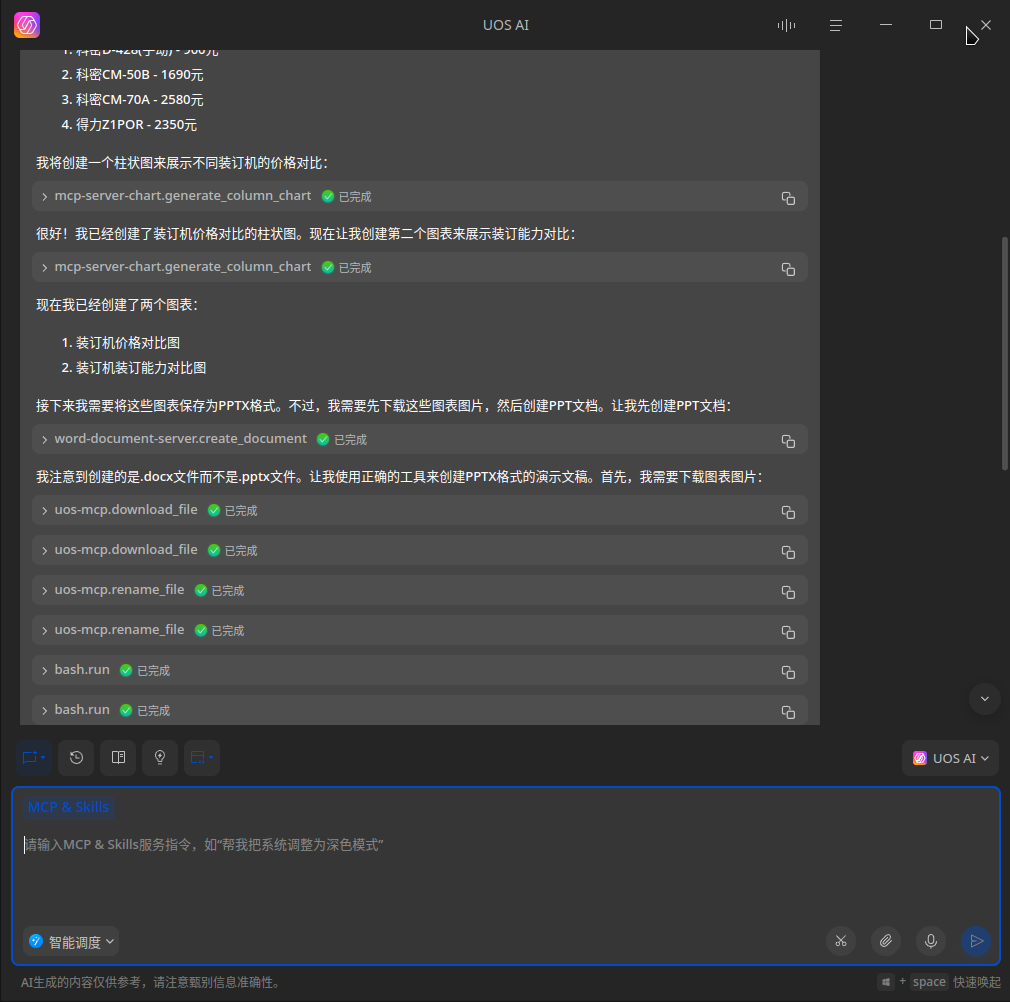Copy the second uos-mcp.download_file result

pyautogui.click(x=788, y=552)
